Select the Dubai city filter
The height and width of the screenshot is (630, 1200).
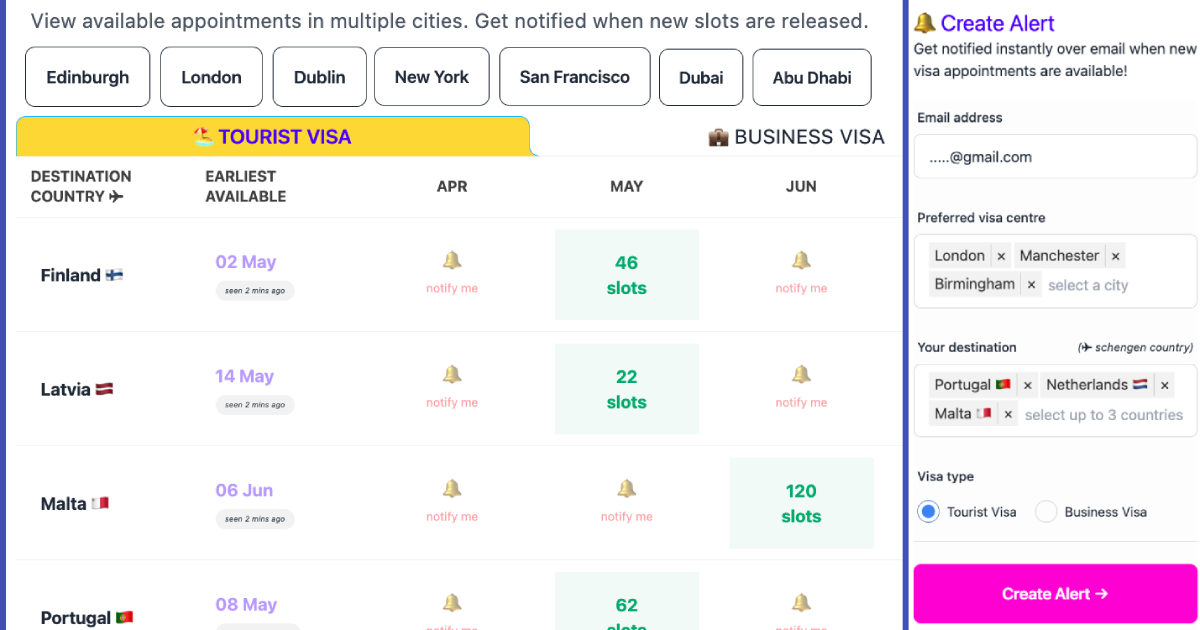(700, 76)
